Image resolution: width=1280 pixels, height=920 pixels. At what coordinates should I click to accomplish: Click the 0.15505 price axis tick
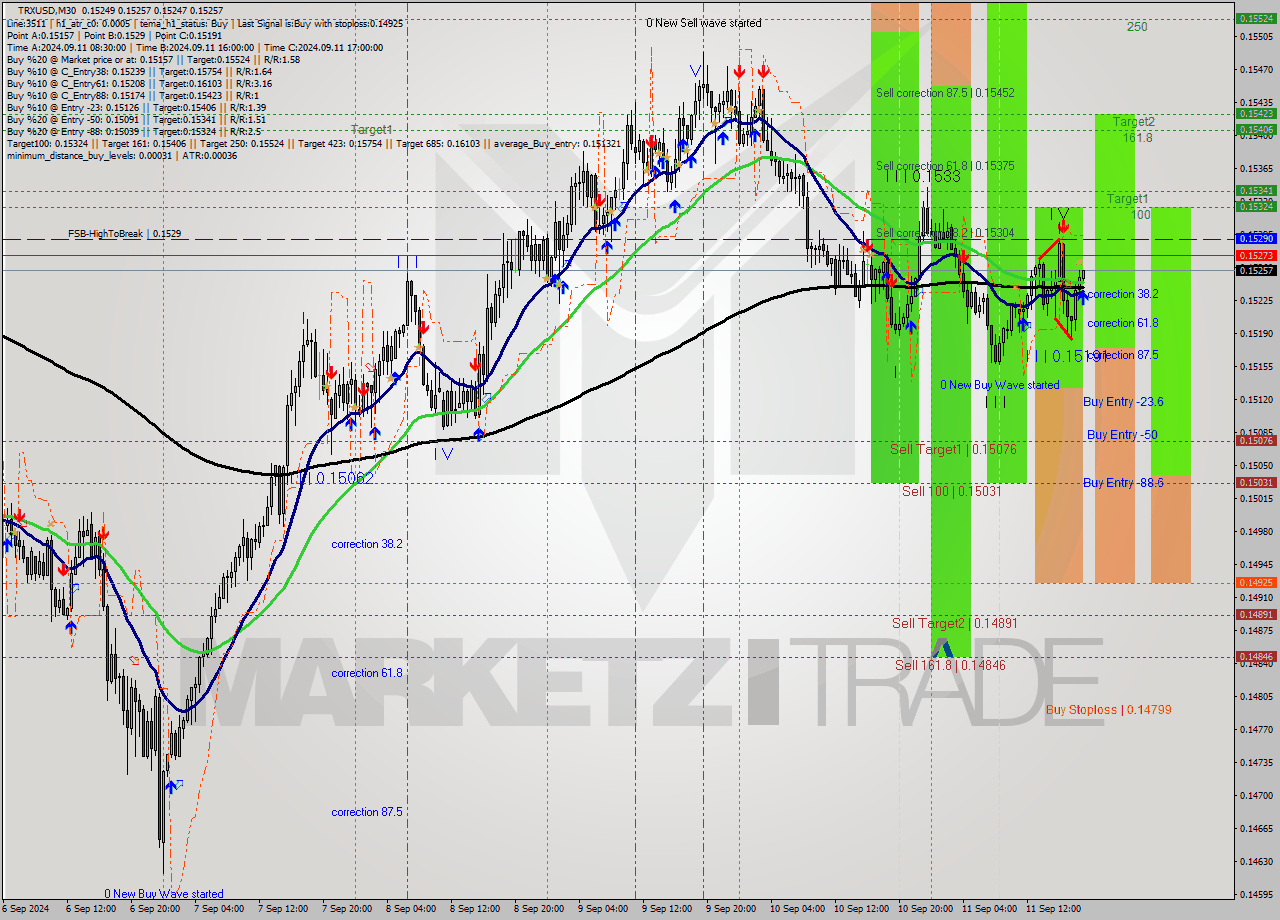click(1256, 36)
